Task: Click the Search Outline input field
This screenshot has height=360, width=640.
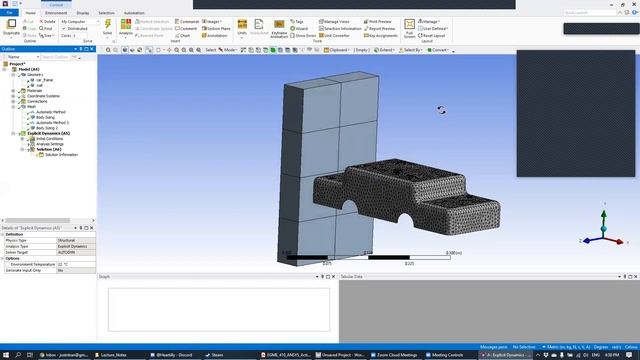Action: click(56, 57)
